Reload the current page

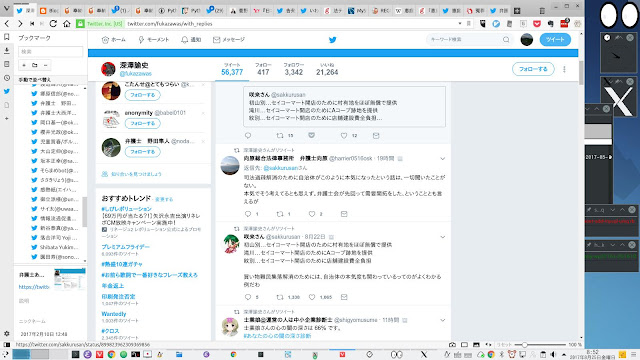click(53, 24)
